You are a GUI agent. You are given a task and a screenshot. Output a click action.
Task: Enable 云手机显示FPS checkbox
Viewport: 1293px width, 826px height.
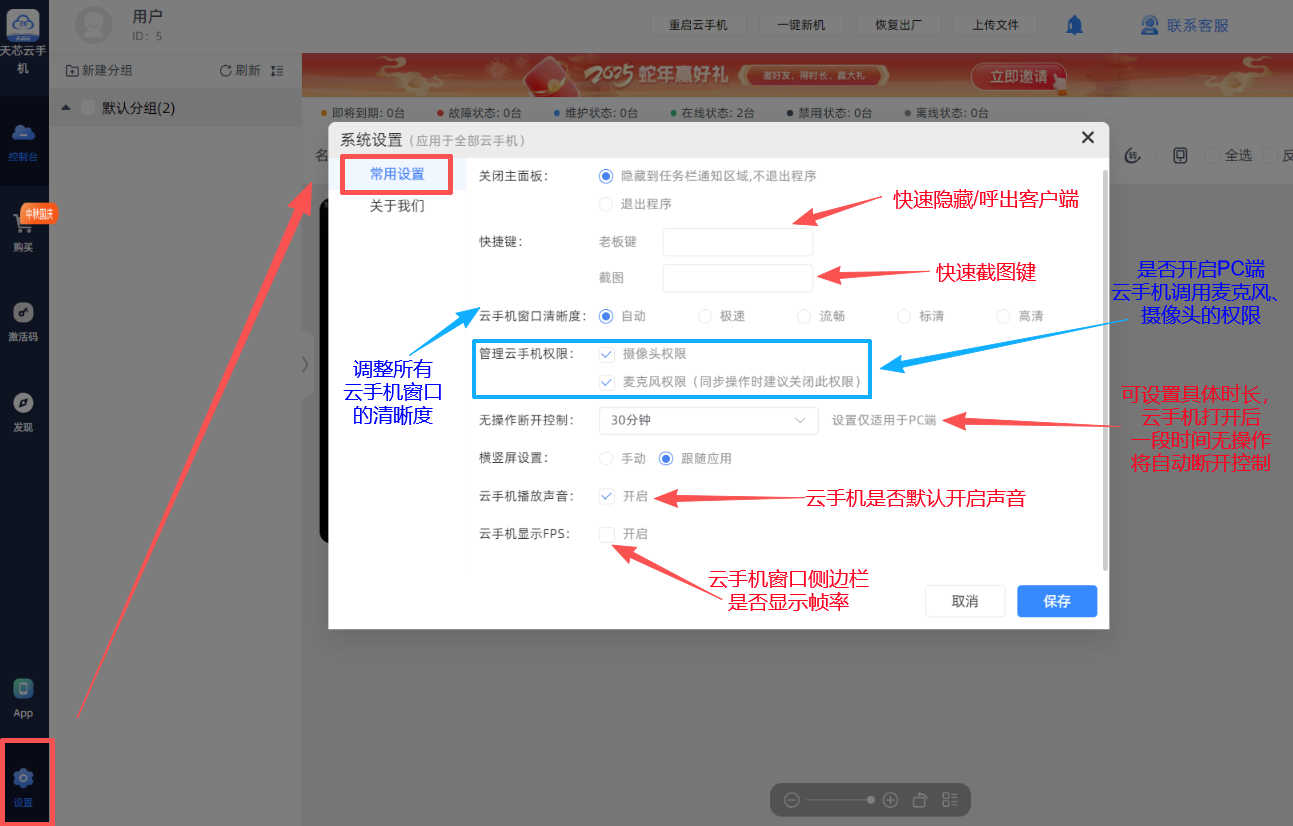point(607,534)
